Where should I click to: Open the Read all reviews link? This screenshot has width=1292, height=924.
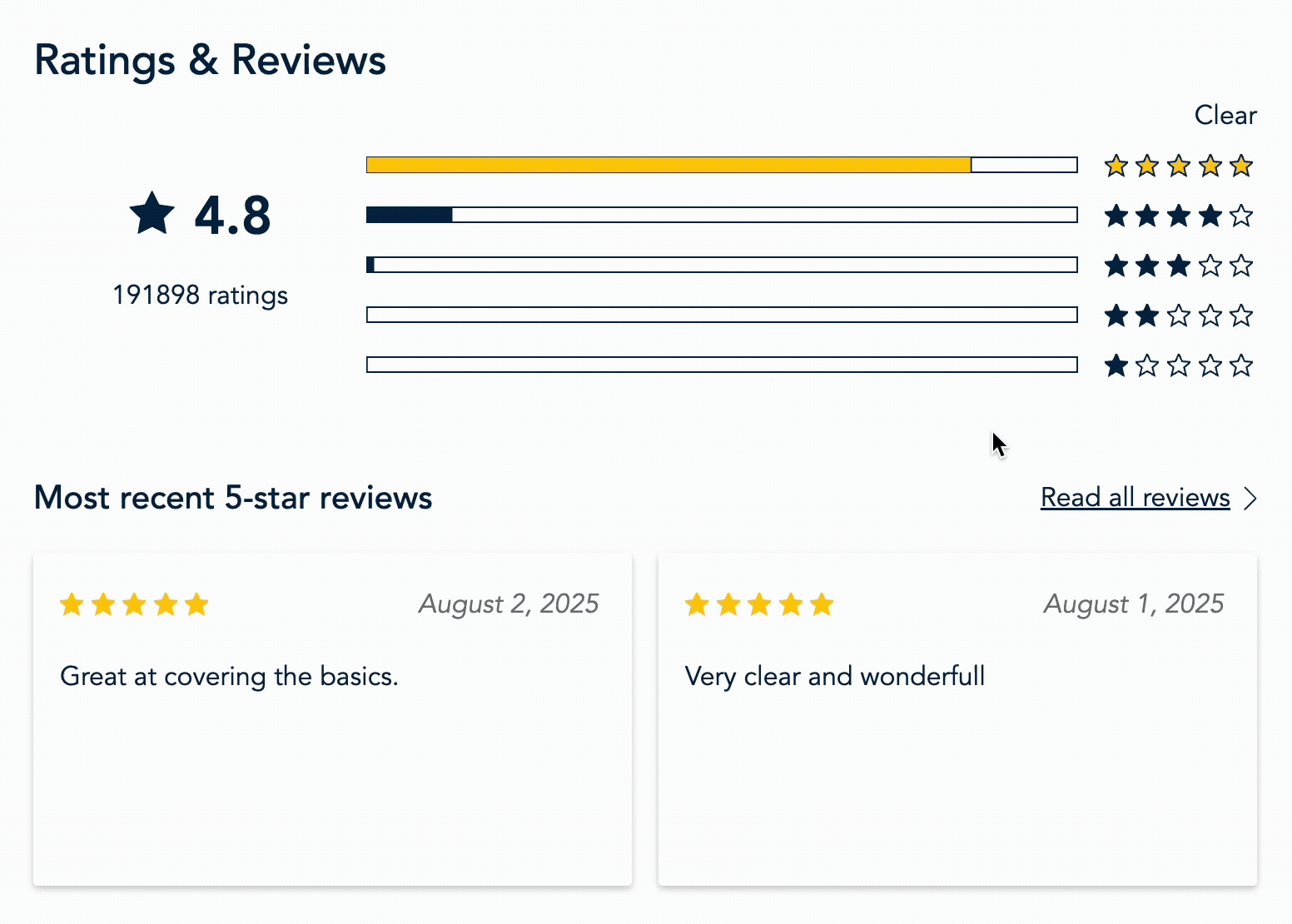[1135, 498]
